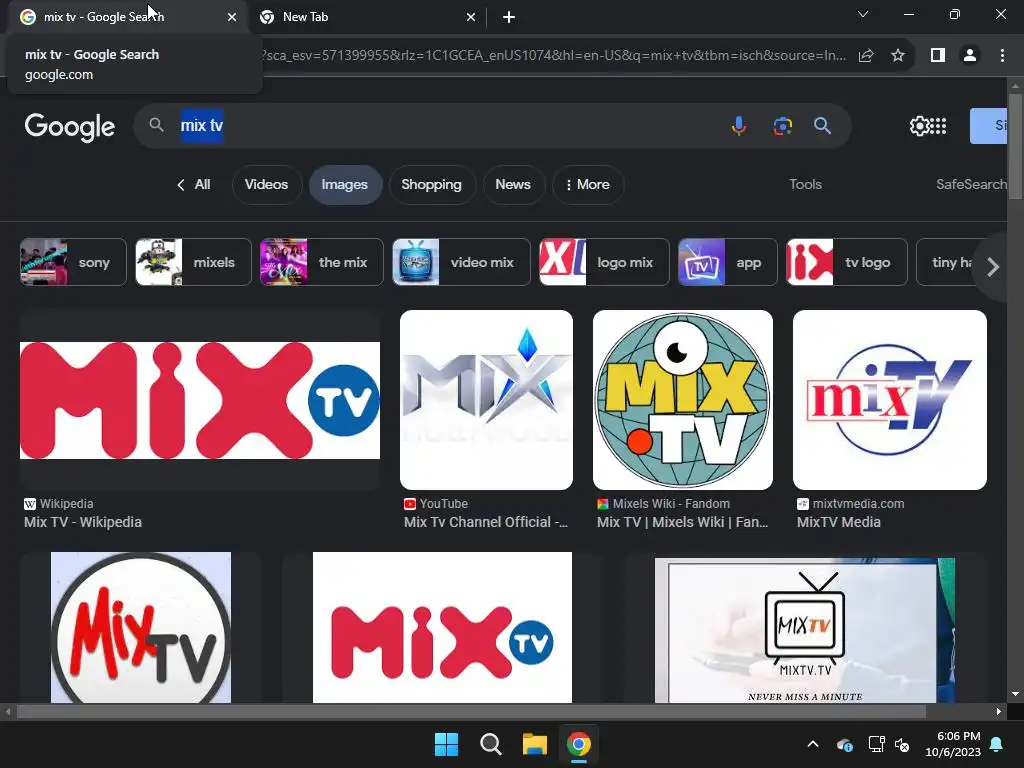Close the New Tab tab
This screenshot has width=1024, height=768.
471,17
